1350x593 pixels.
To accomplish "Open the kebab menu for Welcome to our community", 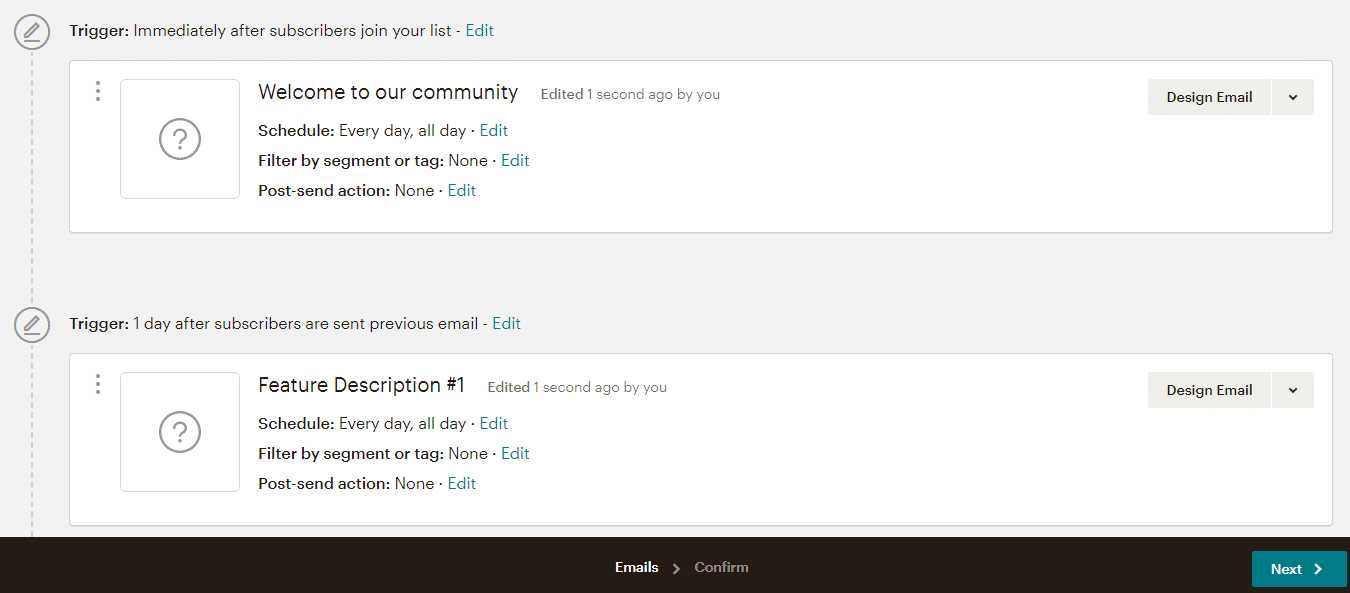I will 97,91.
